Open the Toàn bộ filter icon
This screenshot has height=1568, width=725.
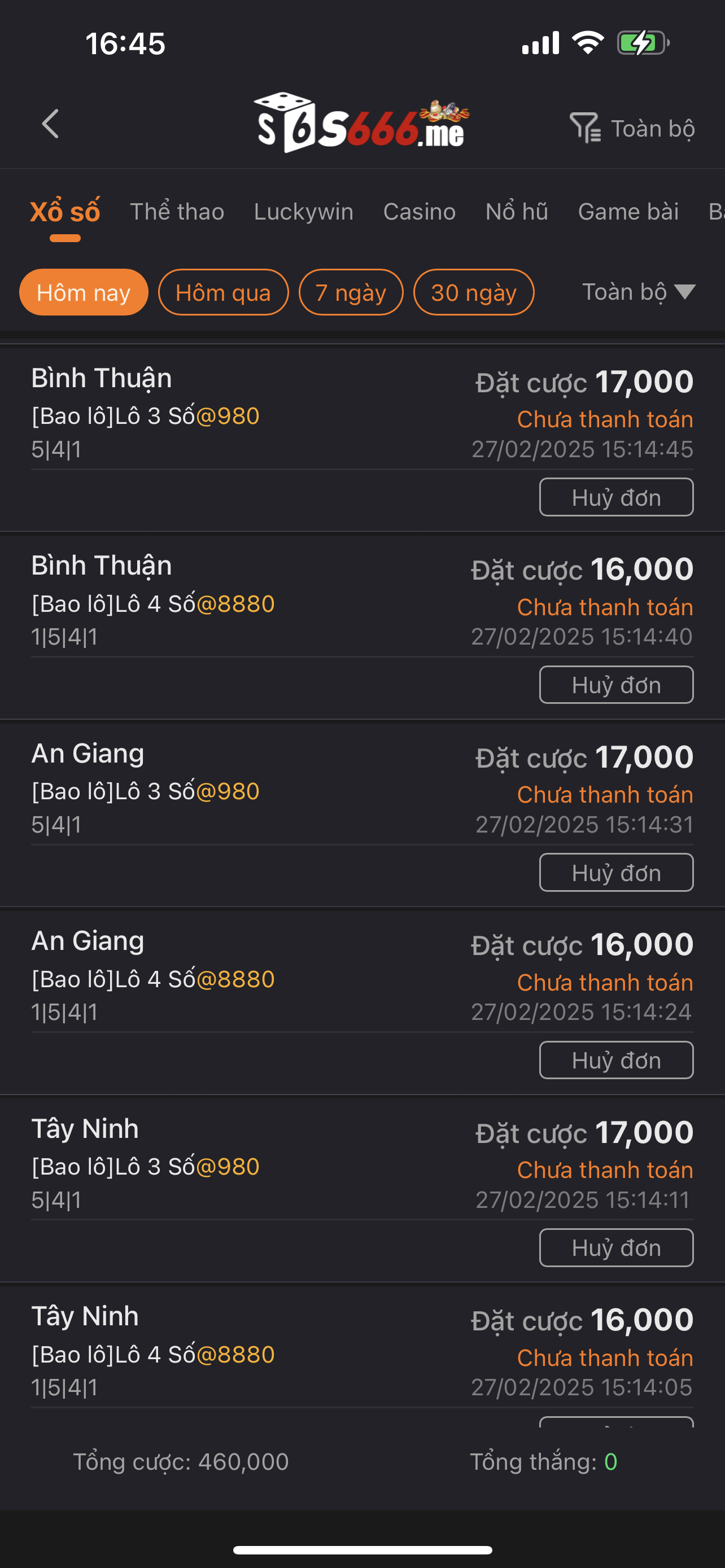tap(585, 128)
